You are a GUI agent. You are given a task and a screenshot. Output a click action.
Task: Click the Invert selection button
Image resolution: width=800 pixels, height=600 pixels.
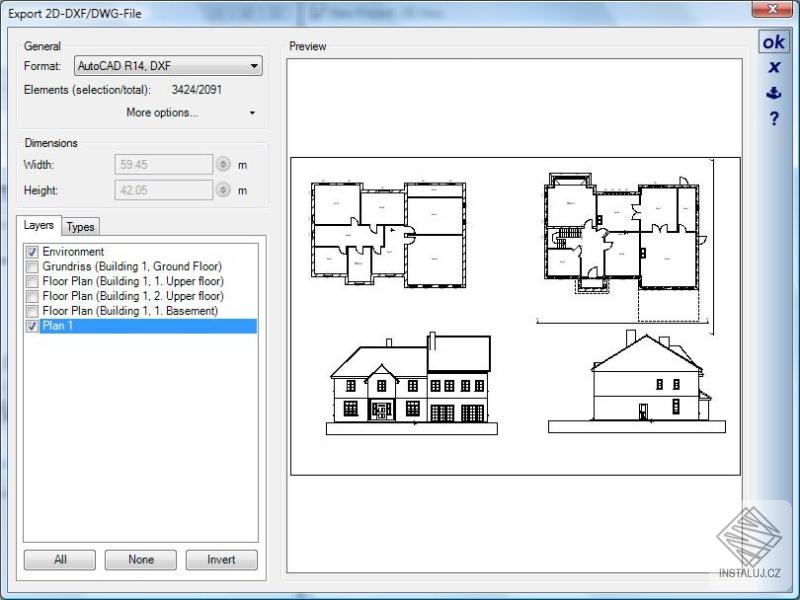coord(221,560)
